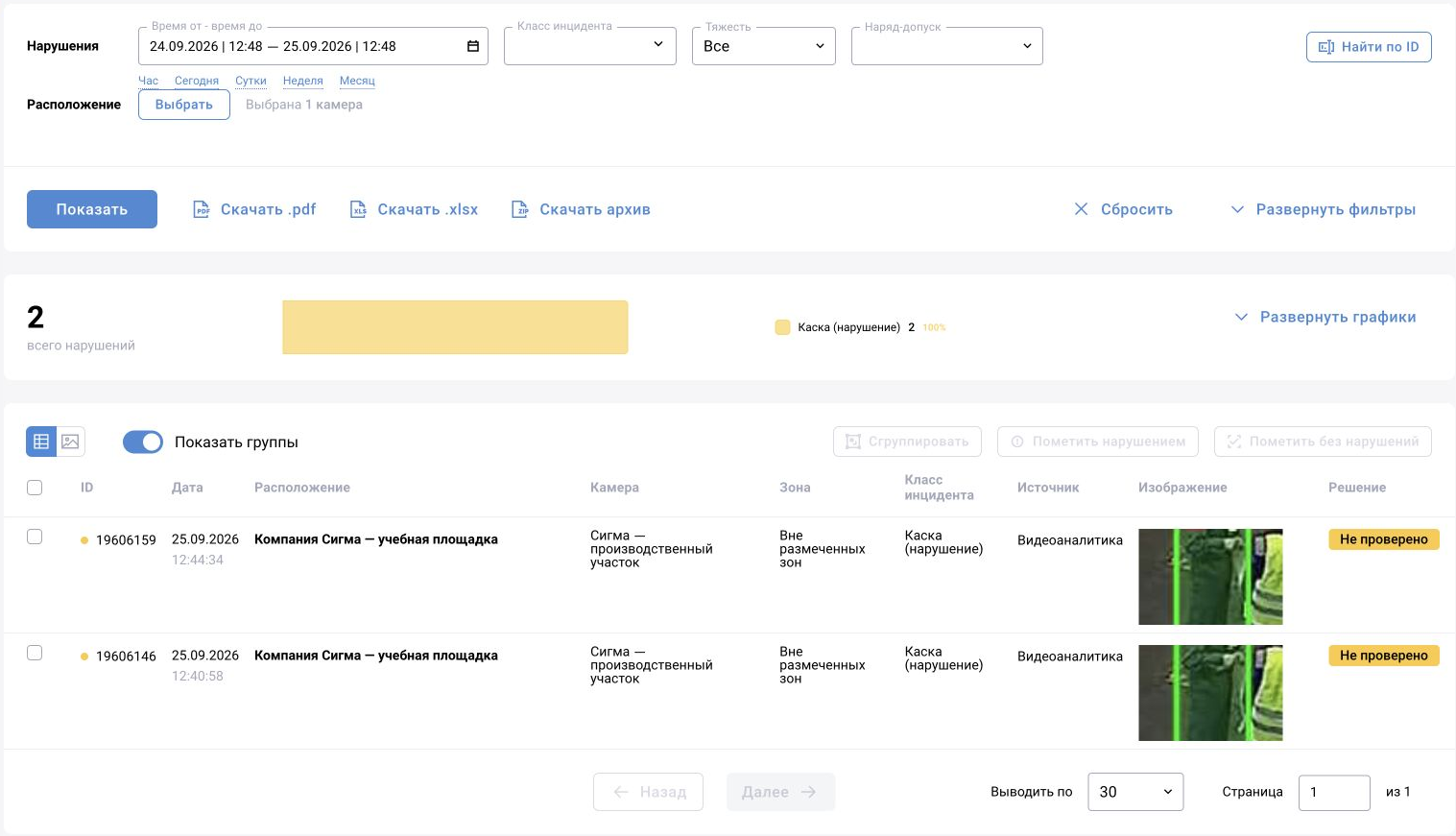This screenshot has height=836, width=1456.
Task: Click Не проверено badge for 19606159
Action: [x=1384, y=539]
